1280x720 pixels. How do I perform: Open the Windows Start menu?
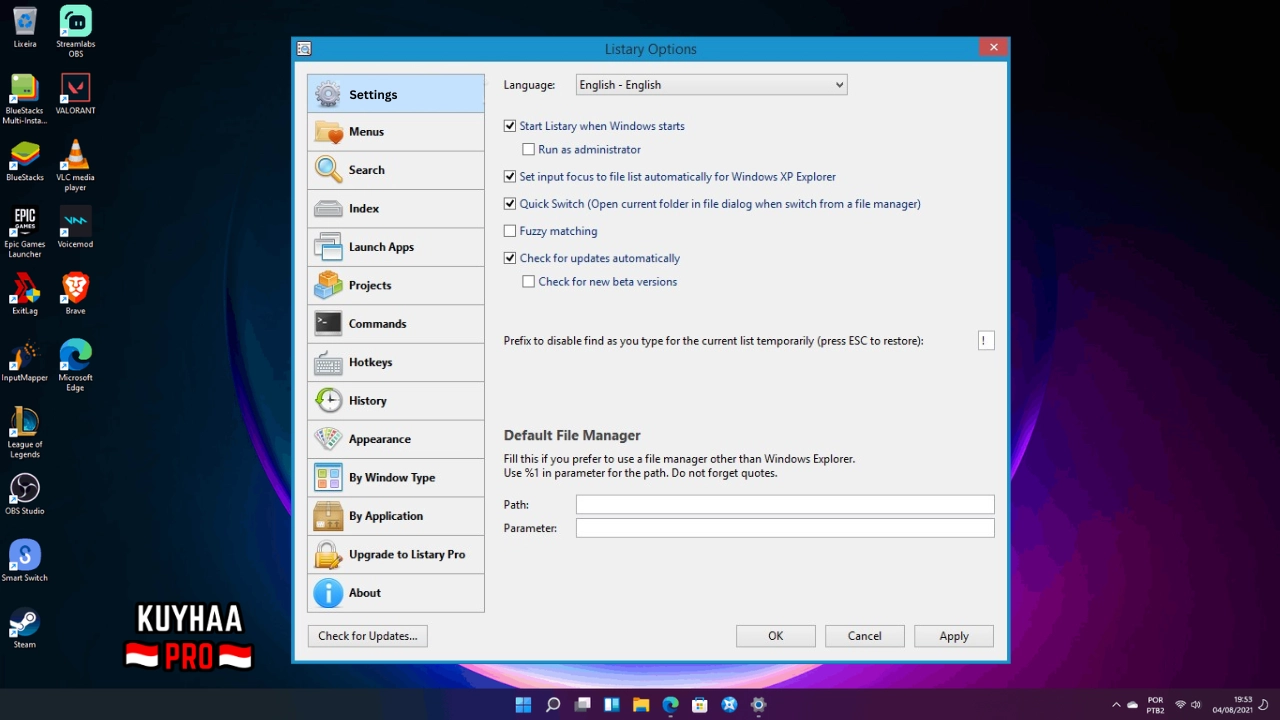tap(523, 705)
